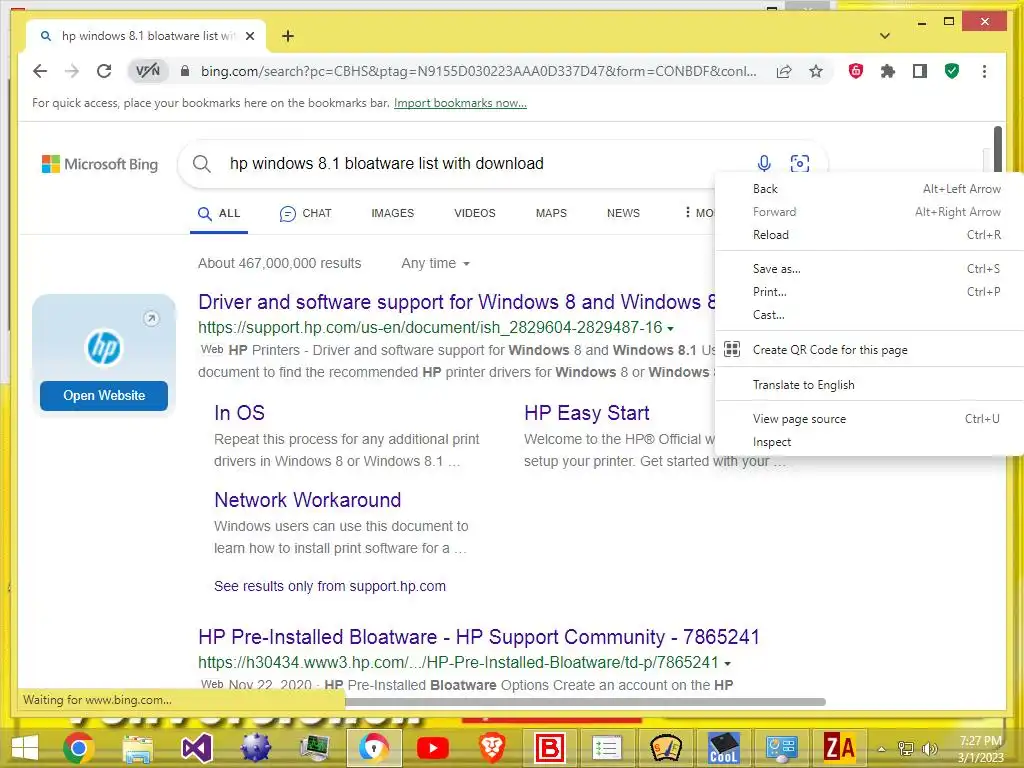Select Create QR Code for this page

870,350
